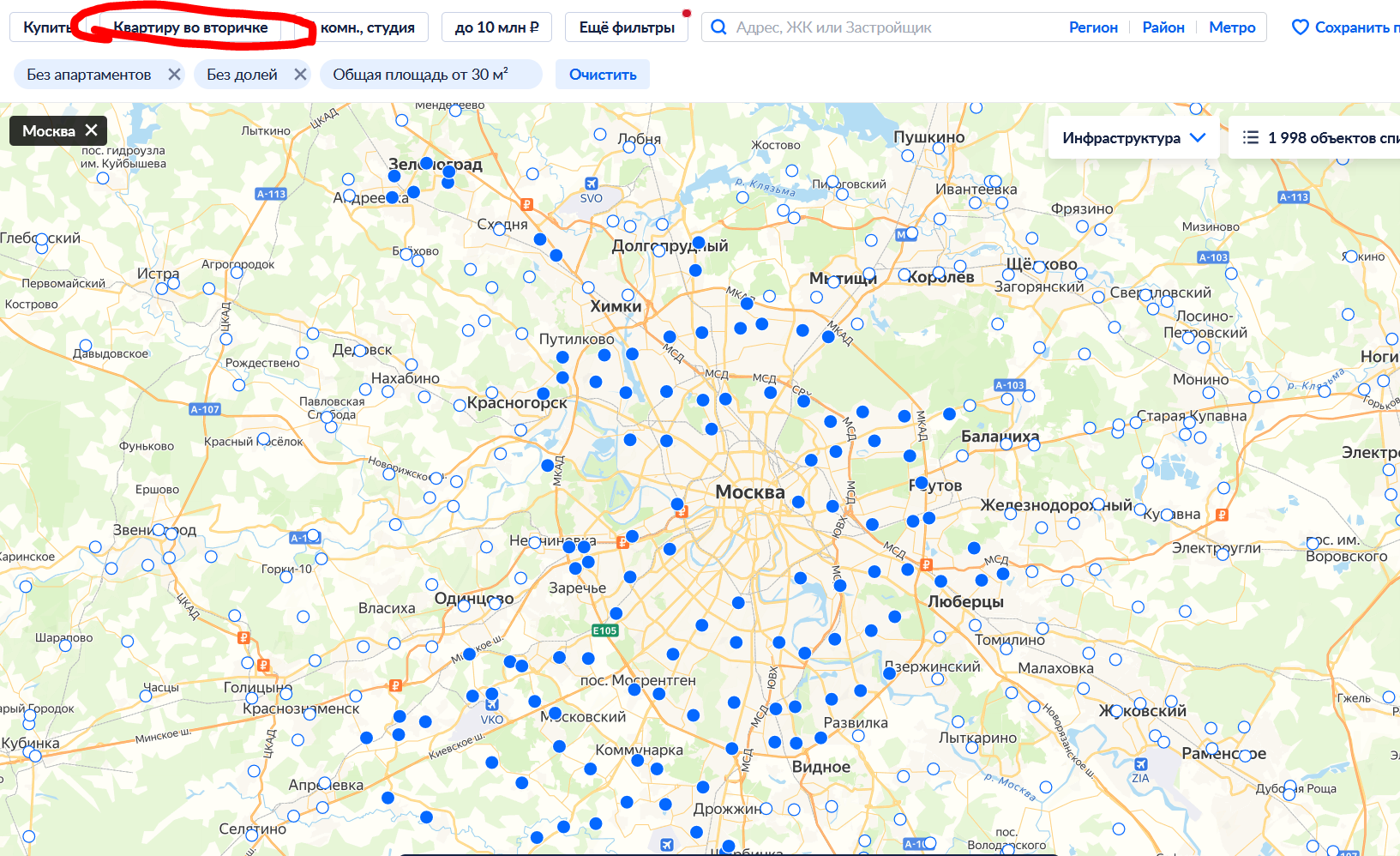Click the Одинцово label on the map
The width and height of the screenshot is (1400, 856).
pos(474,599)
